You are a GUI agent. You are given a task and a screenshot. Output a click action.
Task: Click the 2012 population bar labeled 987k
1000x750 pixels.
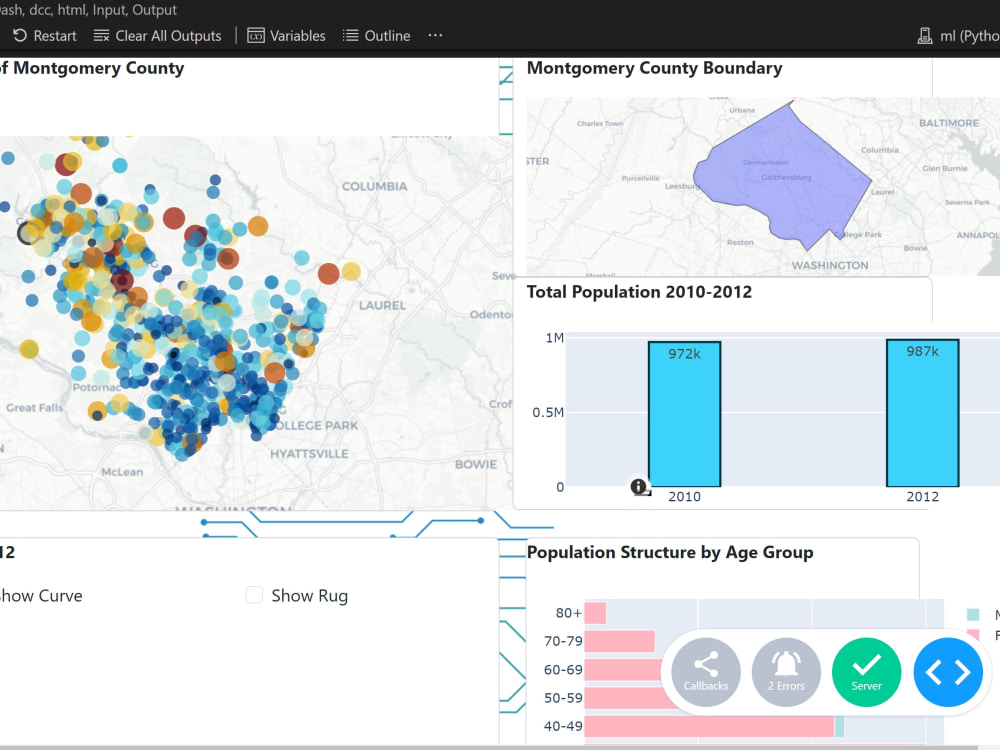(922, 413)
